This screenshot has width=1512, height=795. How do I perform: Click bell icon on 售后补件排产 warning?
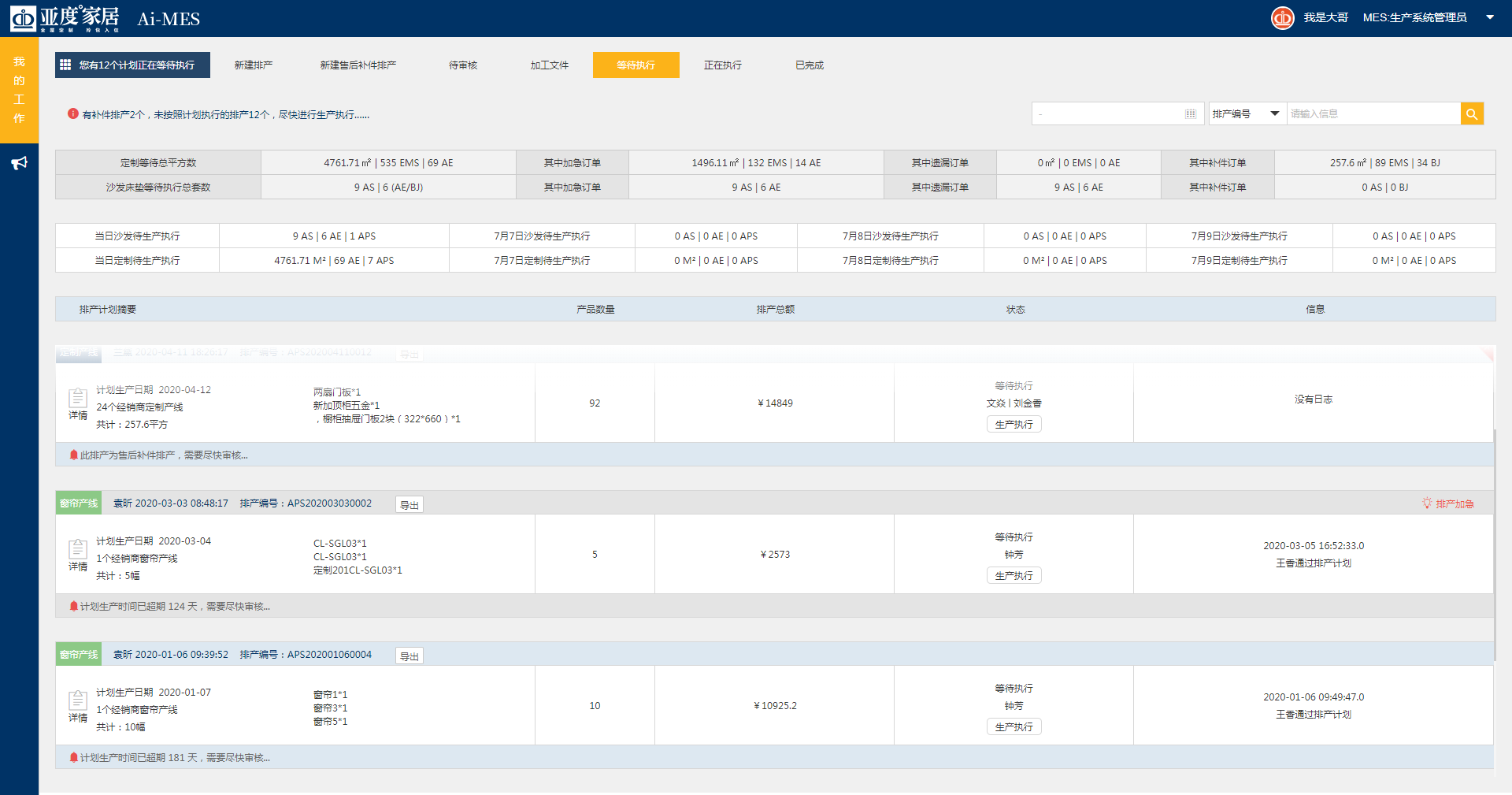[x=74, y=455]
